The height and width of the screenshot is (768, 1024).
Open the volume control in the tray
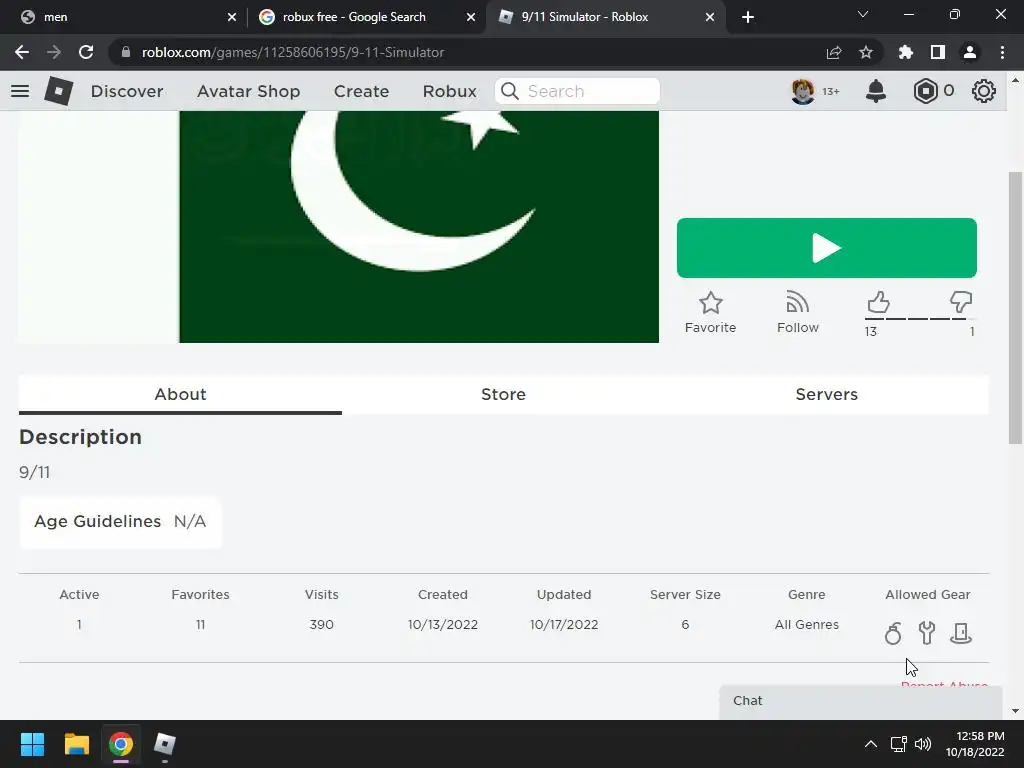point(923,744)
